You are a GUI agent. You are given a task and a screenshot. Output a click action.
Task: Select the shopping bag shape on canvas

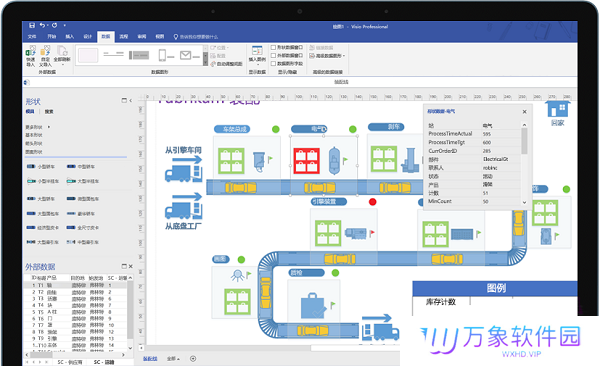(313, 306)
